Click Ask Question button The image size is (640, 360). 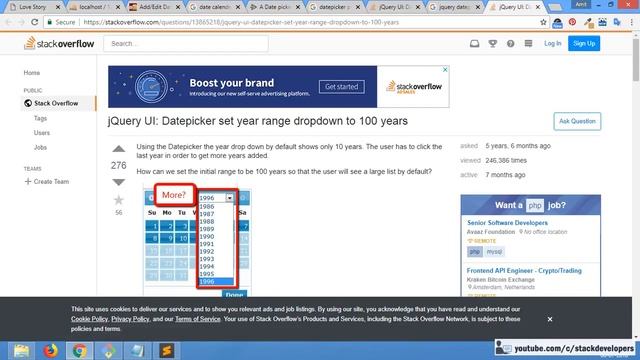click(x=577, y=121)
